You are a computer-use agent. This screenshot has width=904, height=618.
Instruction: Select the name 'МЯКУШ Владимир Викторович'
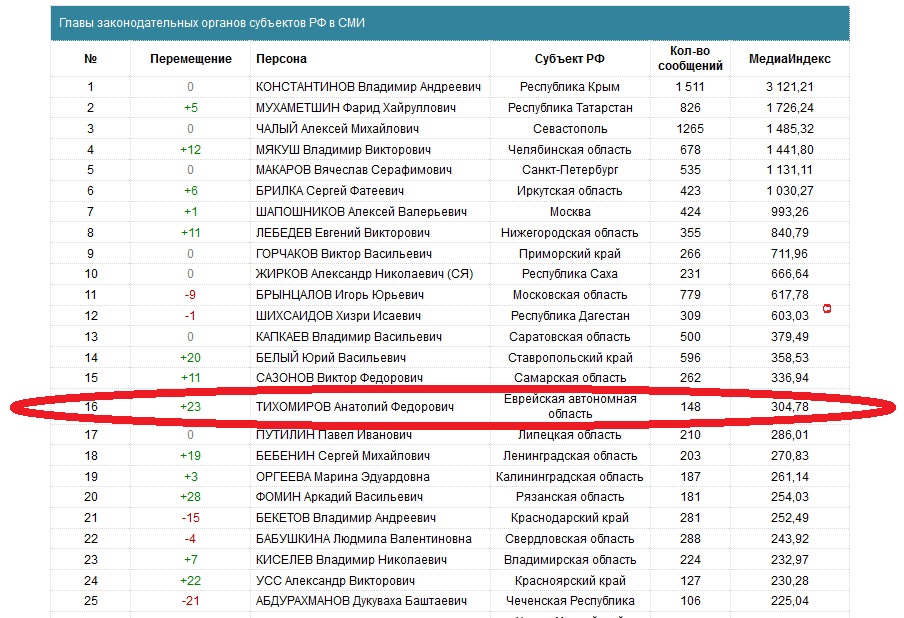point(344,150)
